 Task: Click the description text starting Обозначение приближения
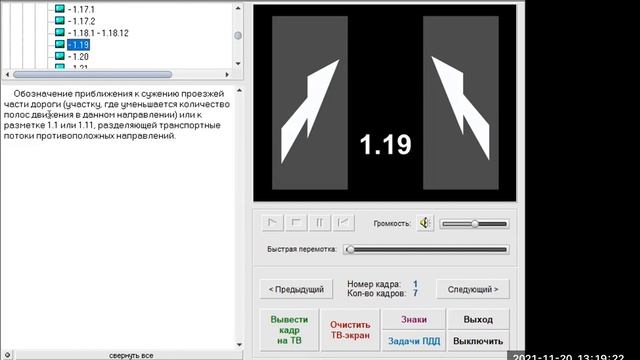[x=117, y=115]
